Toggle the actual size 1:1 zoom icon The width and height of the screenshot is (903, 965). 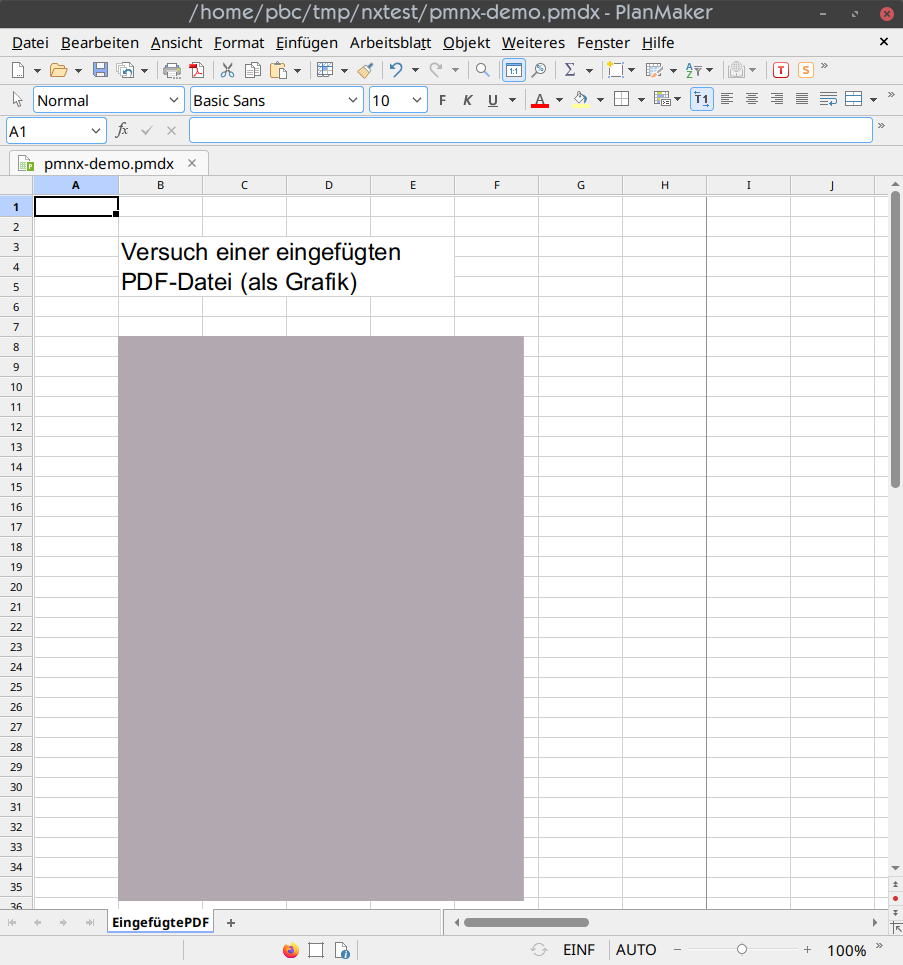[513, 70]
